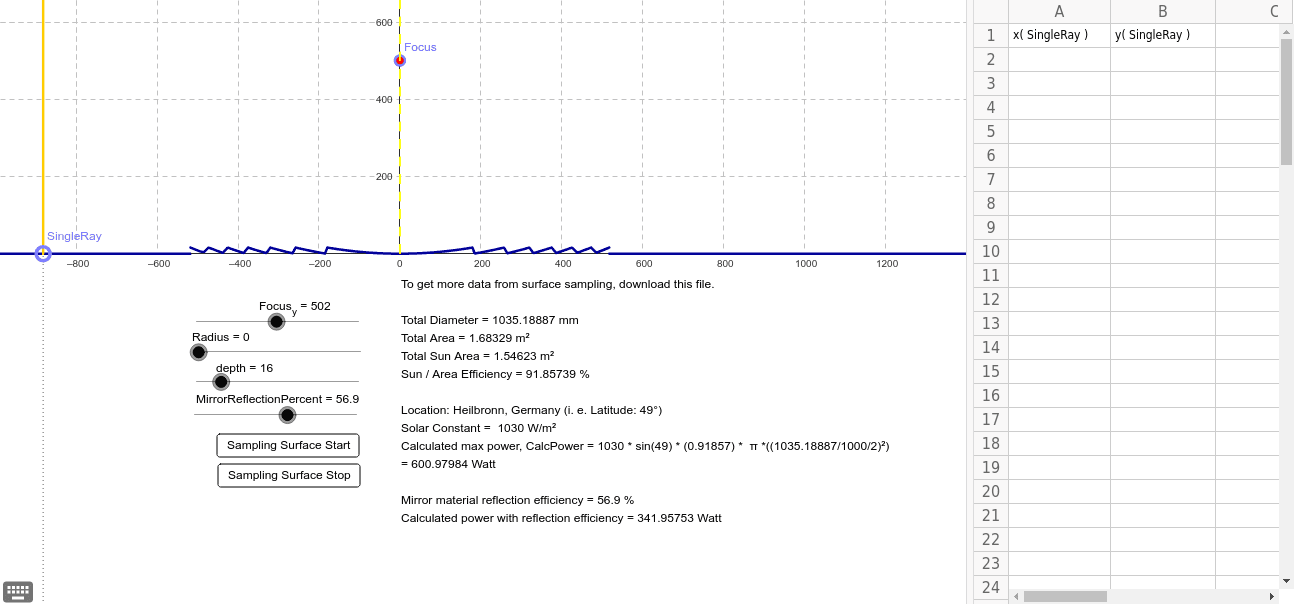Select spreadsheet row 1 header
This screenshot has height=606, width=1296.
(x=991, y=35)
